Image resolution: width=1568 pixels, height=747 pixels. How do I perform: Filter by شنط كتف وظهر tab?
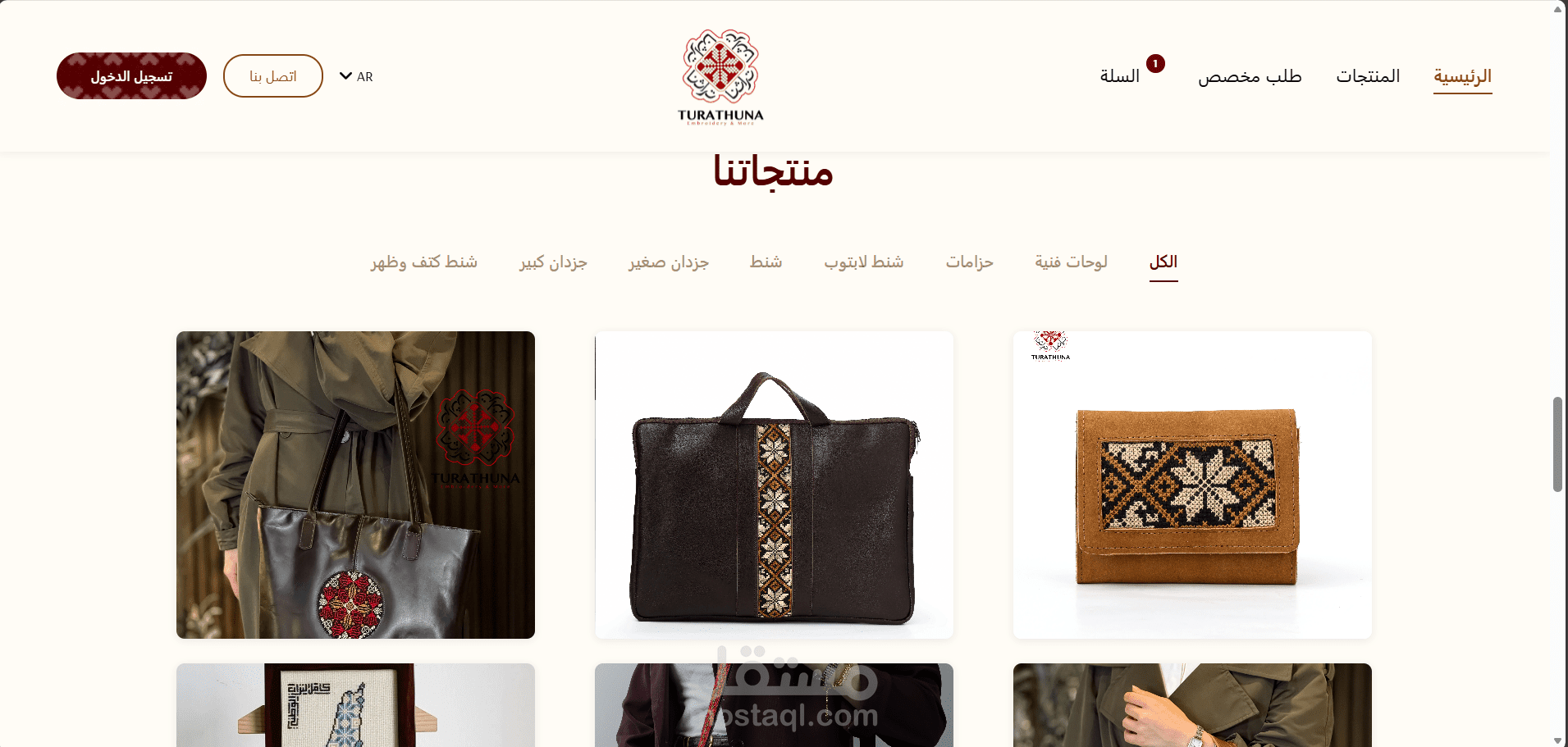point(424,262)
